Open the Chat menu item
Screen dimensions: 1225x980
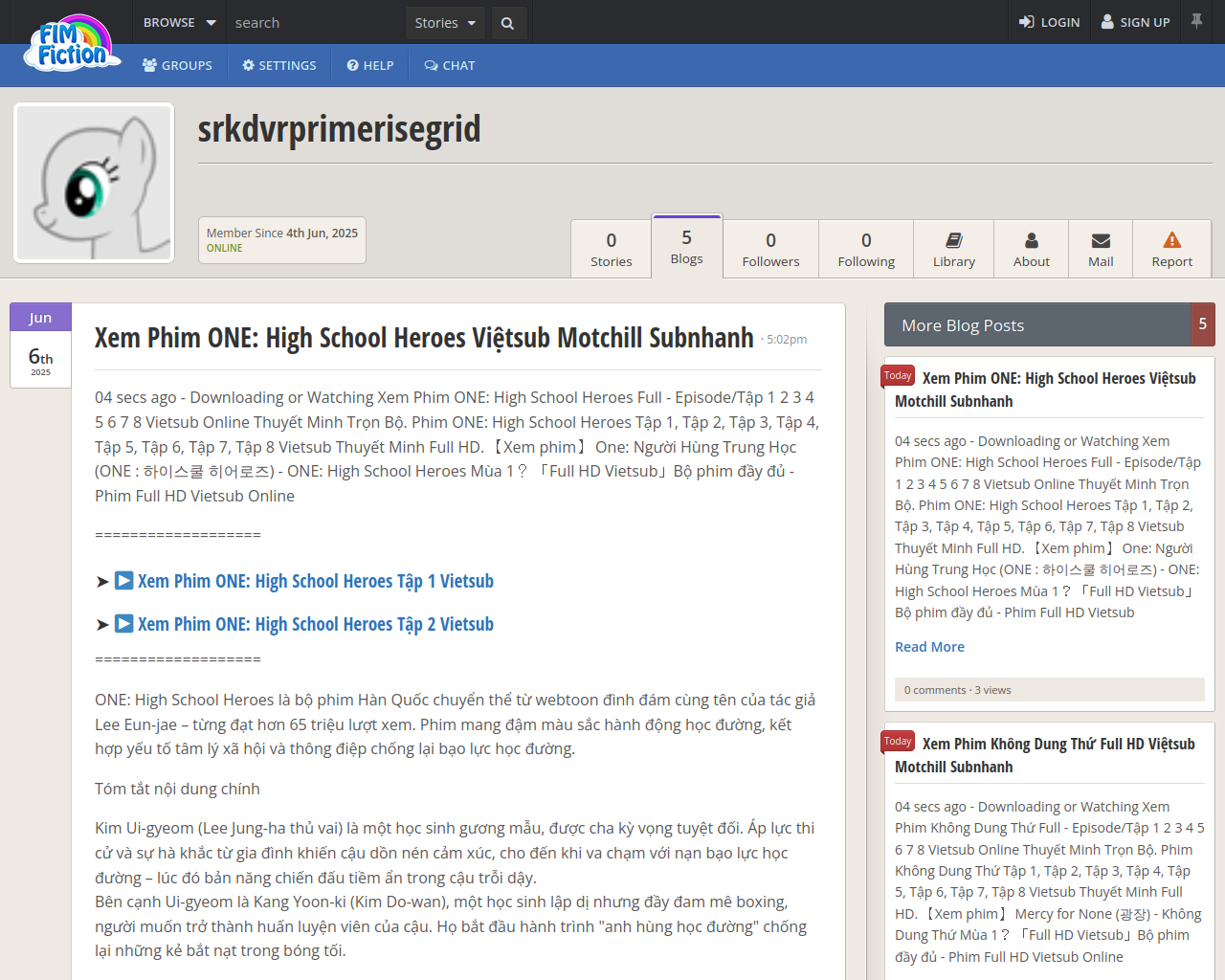(x=450, y=65)
